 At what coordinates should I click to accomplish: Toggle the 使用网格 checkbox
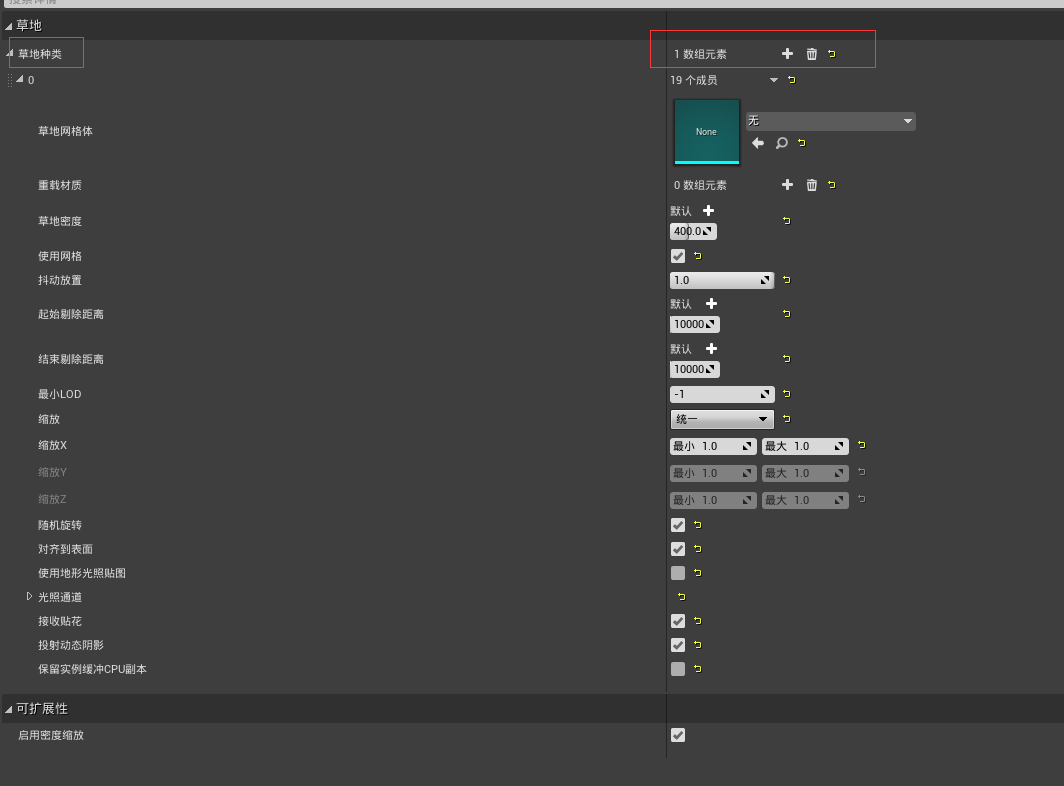[x=678, y=256]
